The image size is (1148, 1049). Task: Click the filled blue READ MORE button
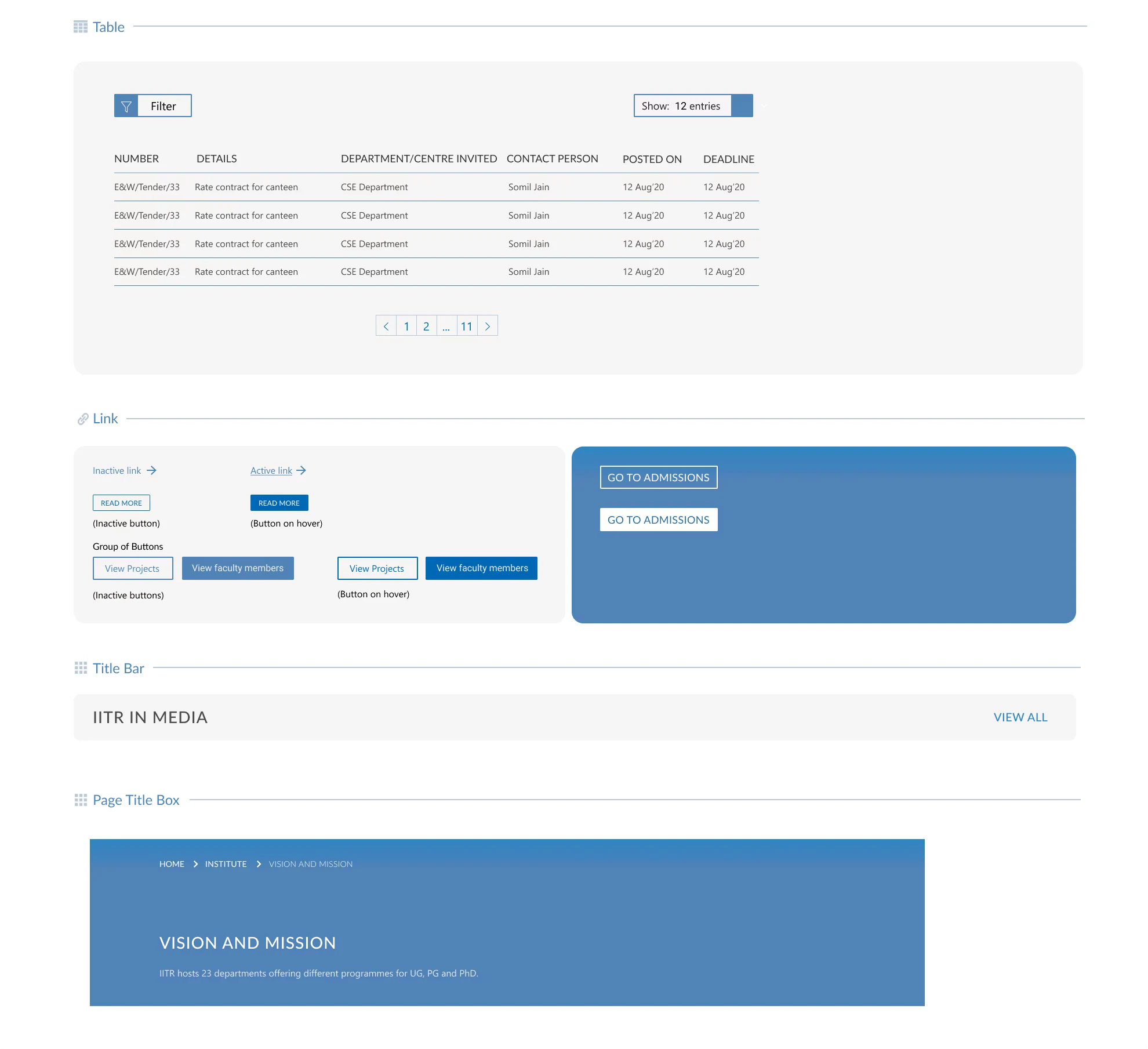tap(279, 503)
